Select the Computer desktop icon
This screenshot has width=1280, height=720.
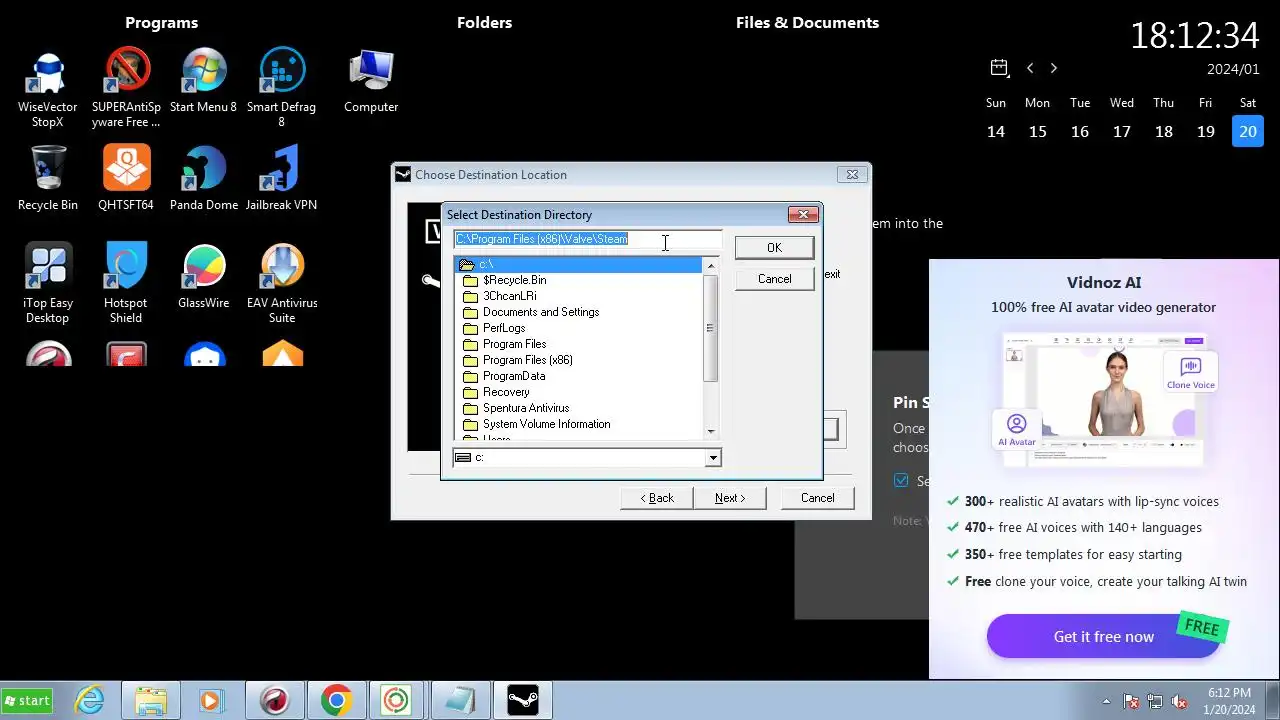[371, 82]
